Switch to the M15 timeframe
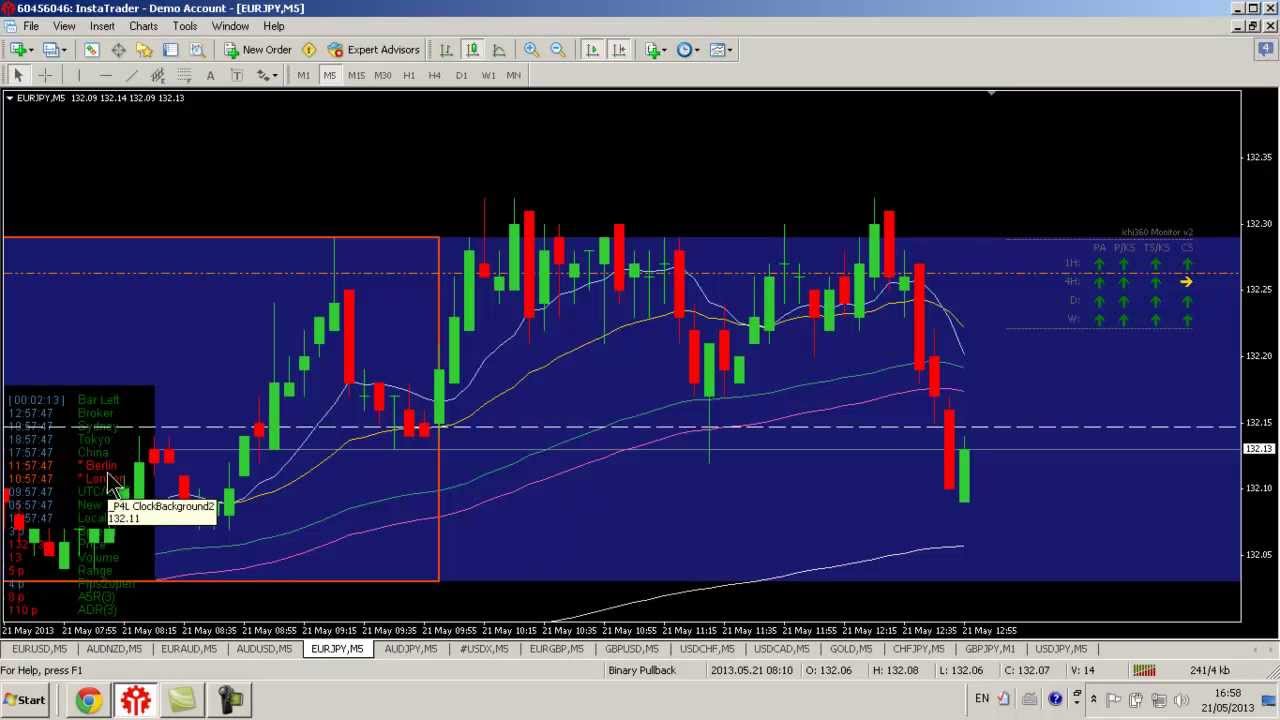Image resolution: width=1280 pixels, height=720 pixels. 356,75
